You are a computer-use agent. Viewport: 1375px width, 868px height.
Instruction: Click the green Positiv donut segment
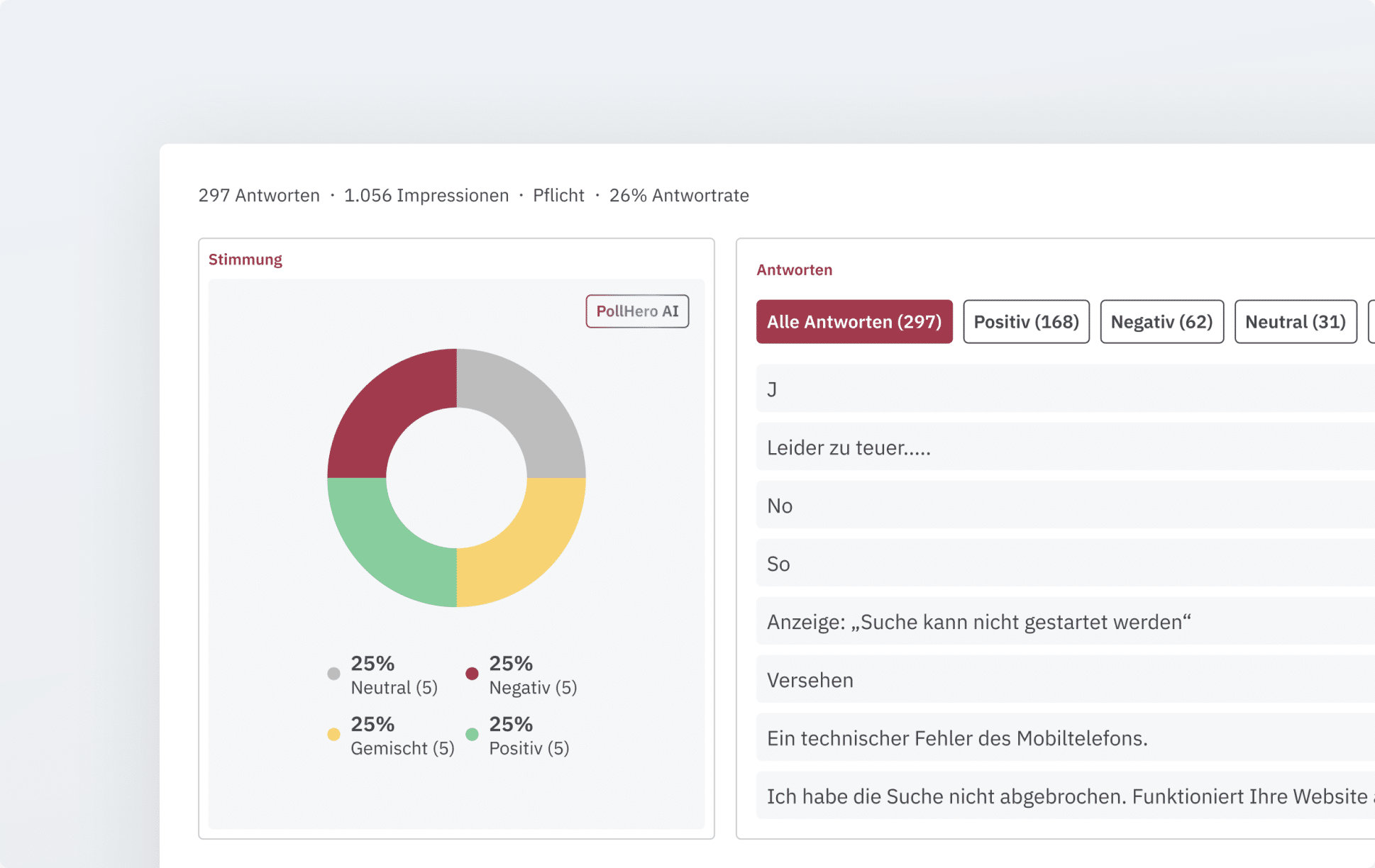387,547
